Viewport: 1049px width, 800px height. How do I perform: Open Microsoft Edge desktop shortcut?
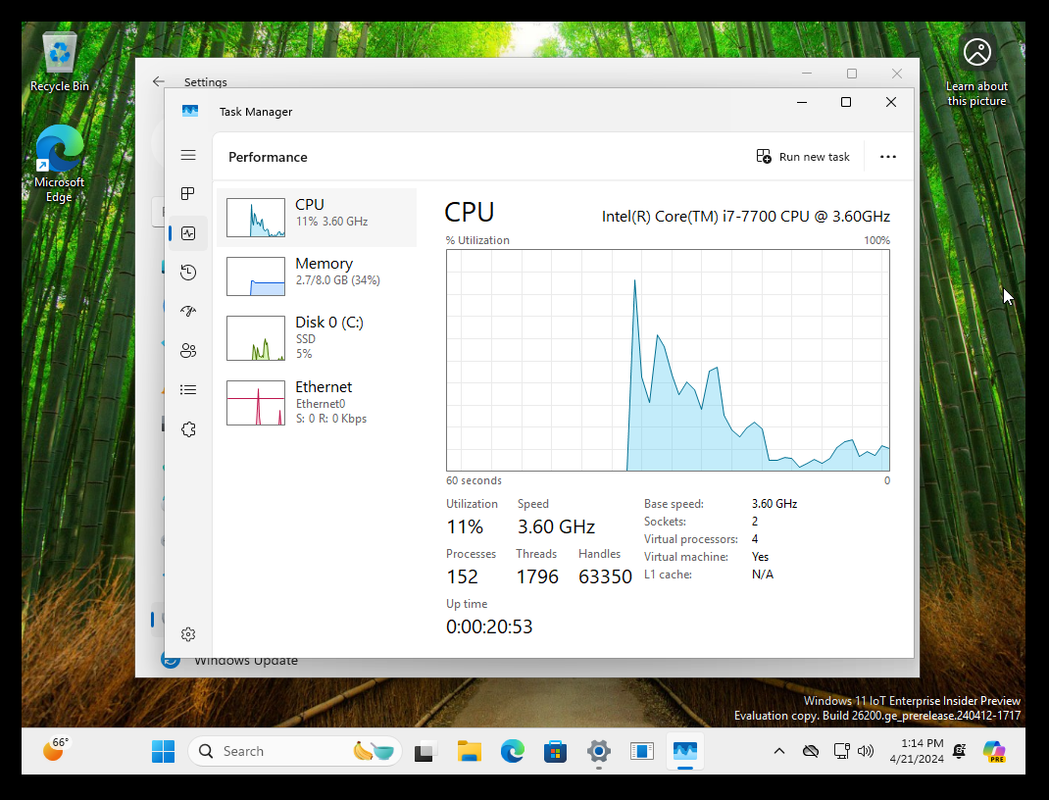59,163
